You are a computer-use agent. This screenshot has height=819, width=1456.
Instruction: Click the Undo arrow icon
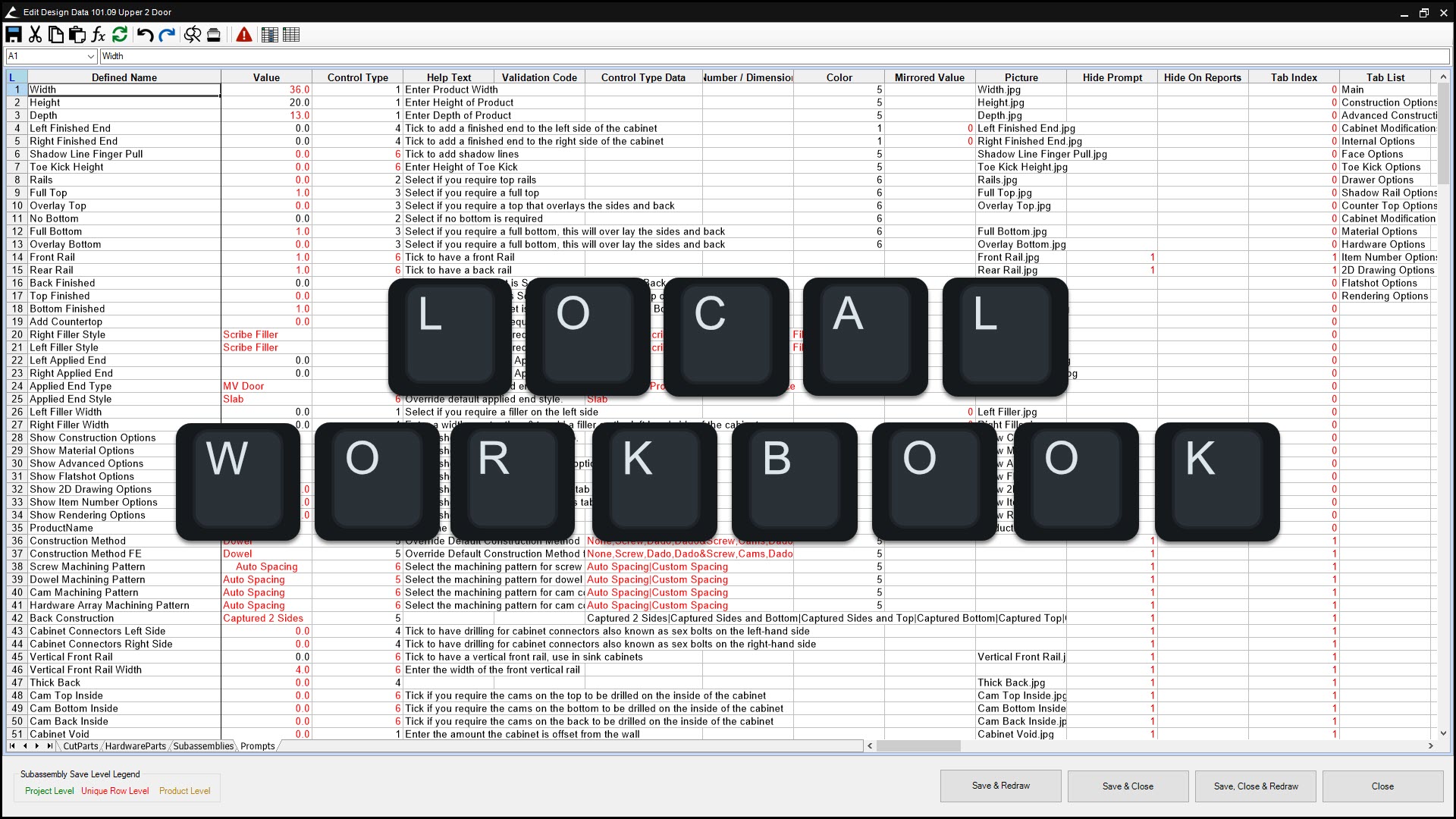[x=144, y=34]
